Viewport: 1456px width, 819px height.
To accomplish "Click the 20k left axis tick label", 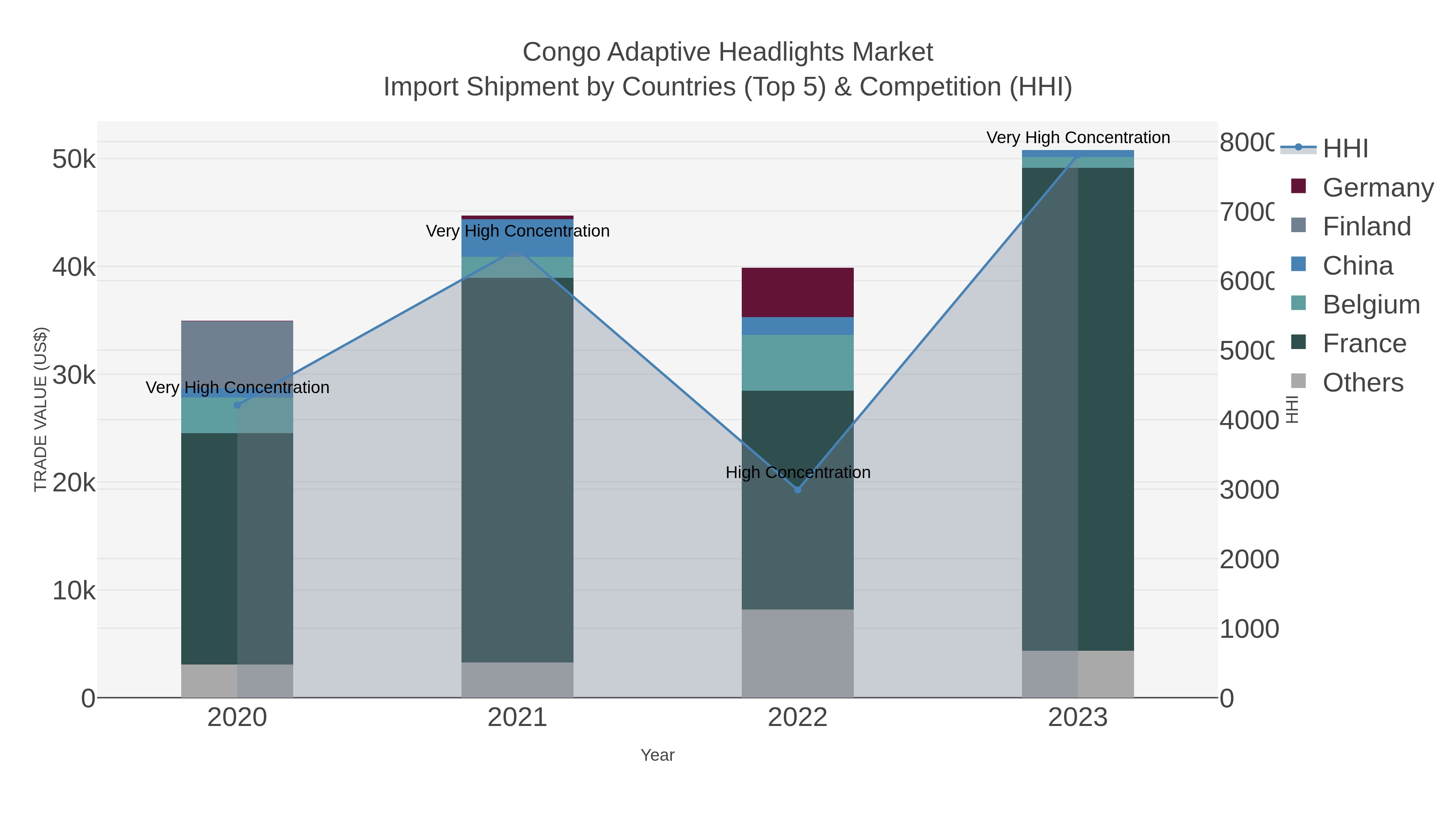I will tap(74, 483).
